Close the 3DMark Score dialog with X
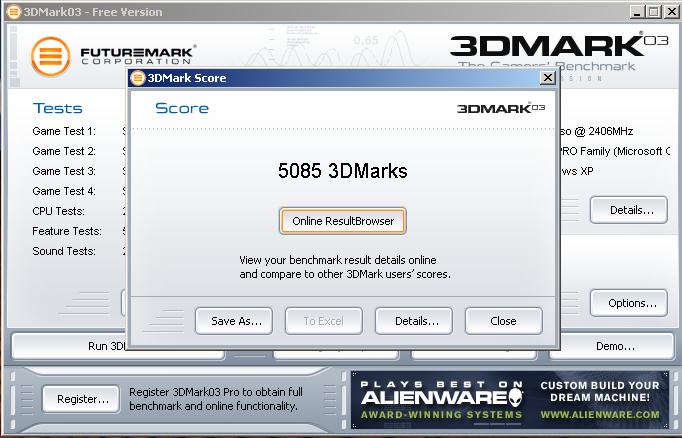Screen dimensions: 682x438 click(x=547, y=78)
